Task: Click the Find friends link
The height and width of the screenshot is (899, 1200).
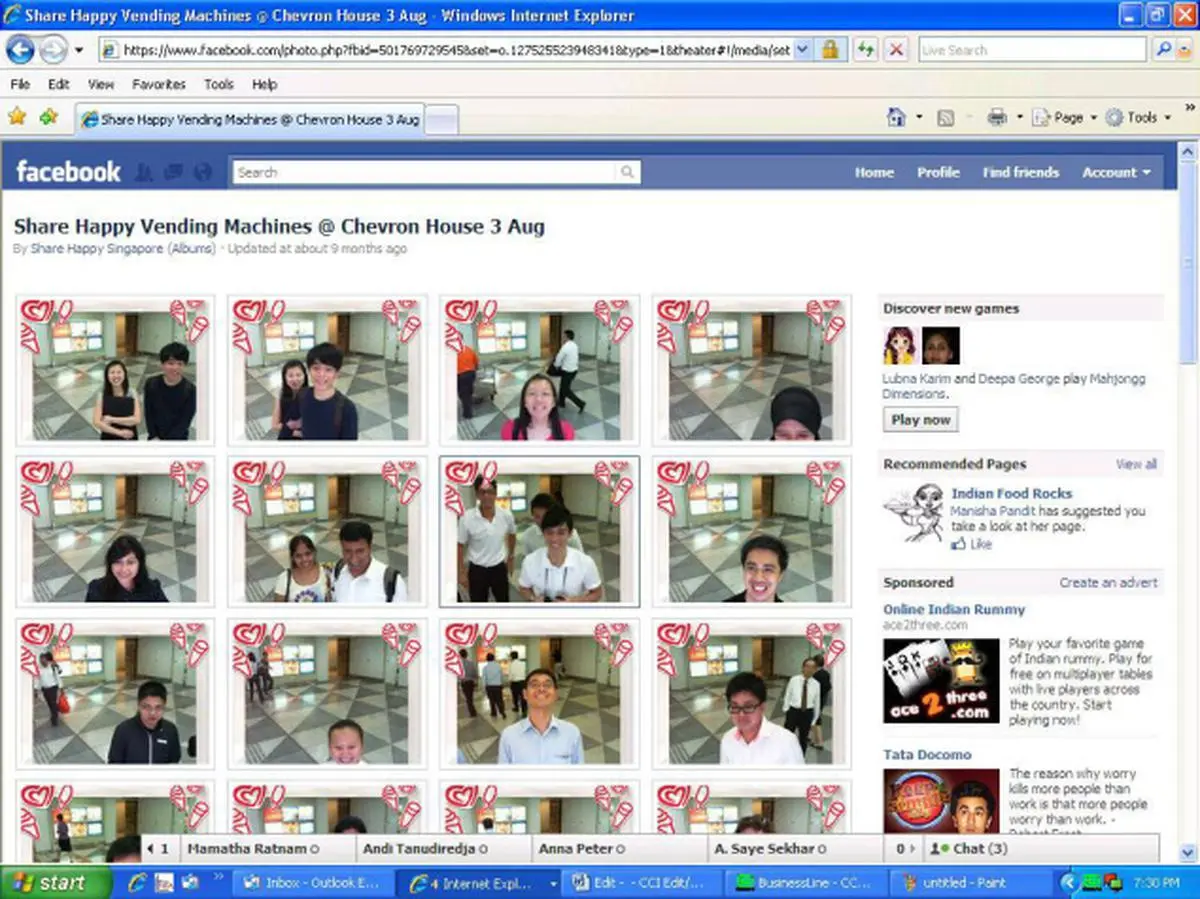Action: [1020, 172]
